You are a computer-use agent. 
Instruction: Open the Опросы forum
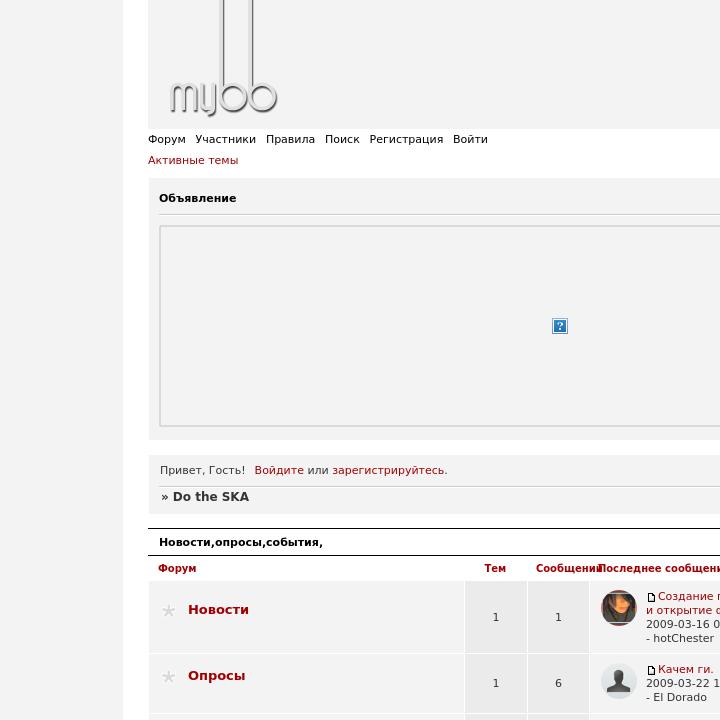tap(216, 676)
